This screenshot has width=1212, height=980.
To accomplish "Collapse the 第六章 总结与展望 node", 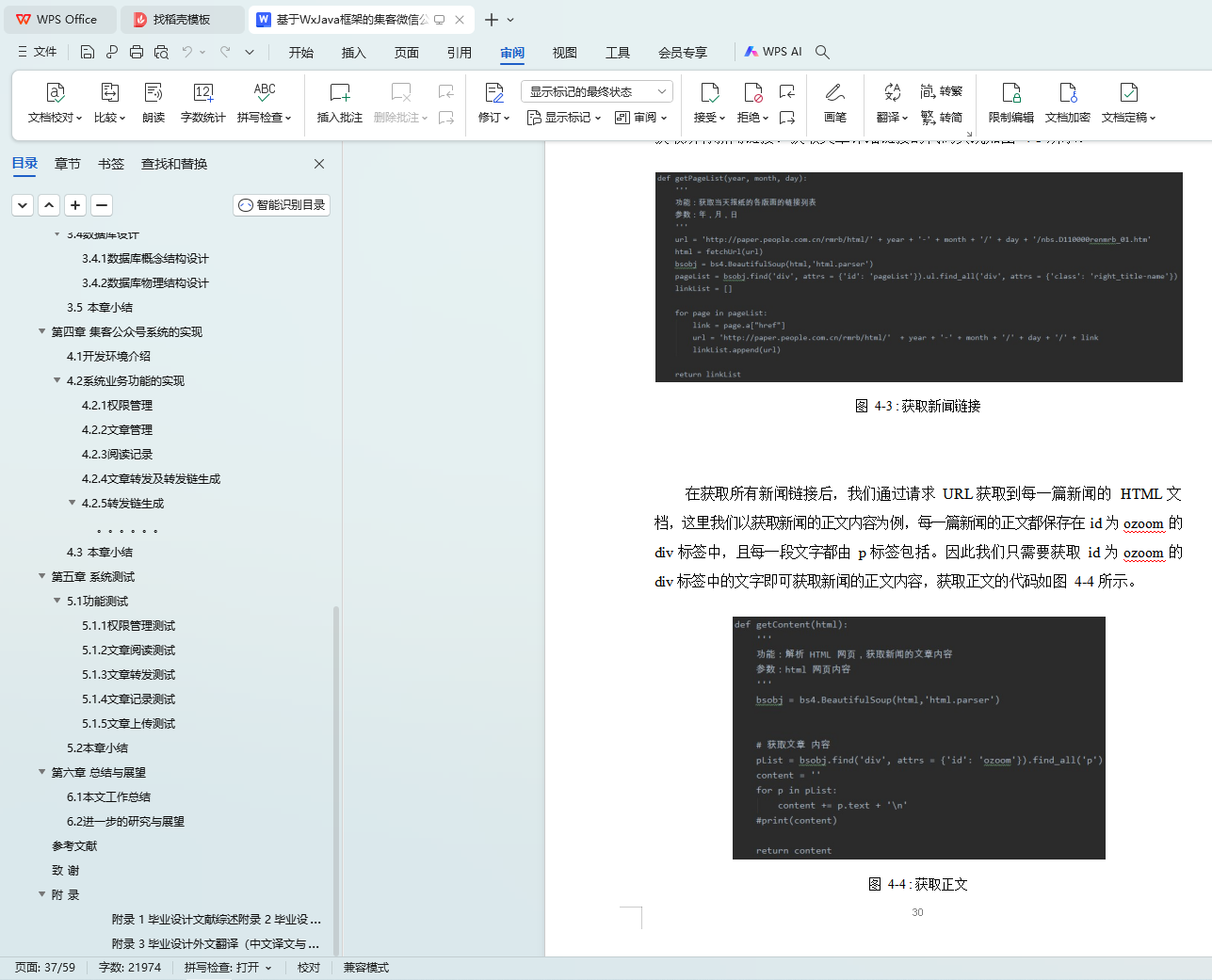I will [x=42, y=772].
